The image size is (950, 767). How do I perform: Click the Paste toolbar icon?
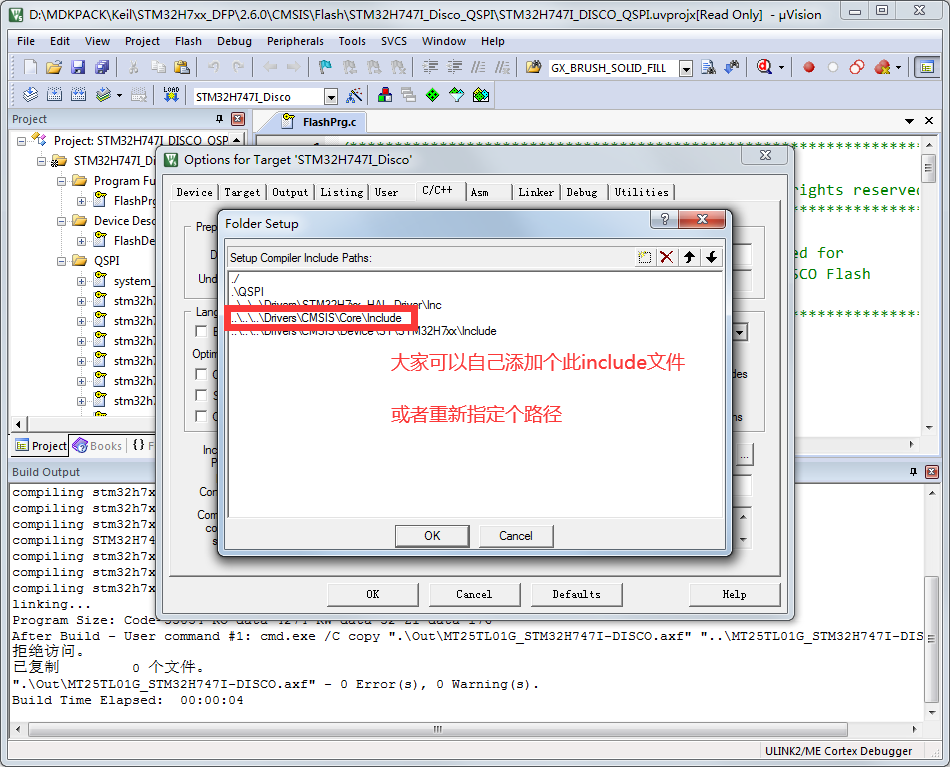coord(182,67)
